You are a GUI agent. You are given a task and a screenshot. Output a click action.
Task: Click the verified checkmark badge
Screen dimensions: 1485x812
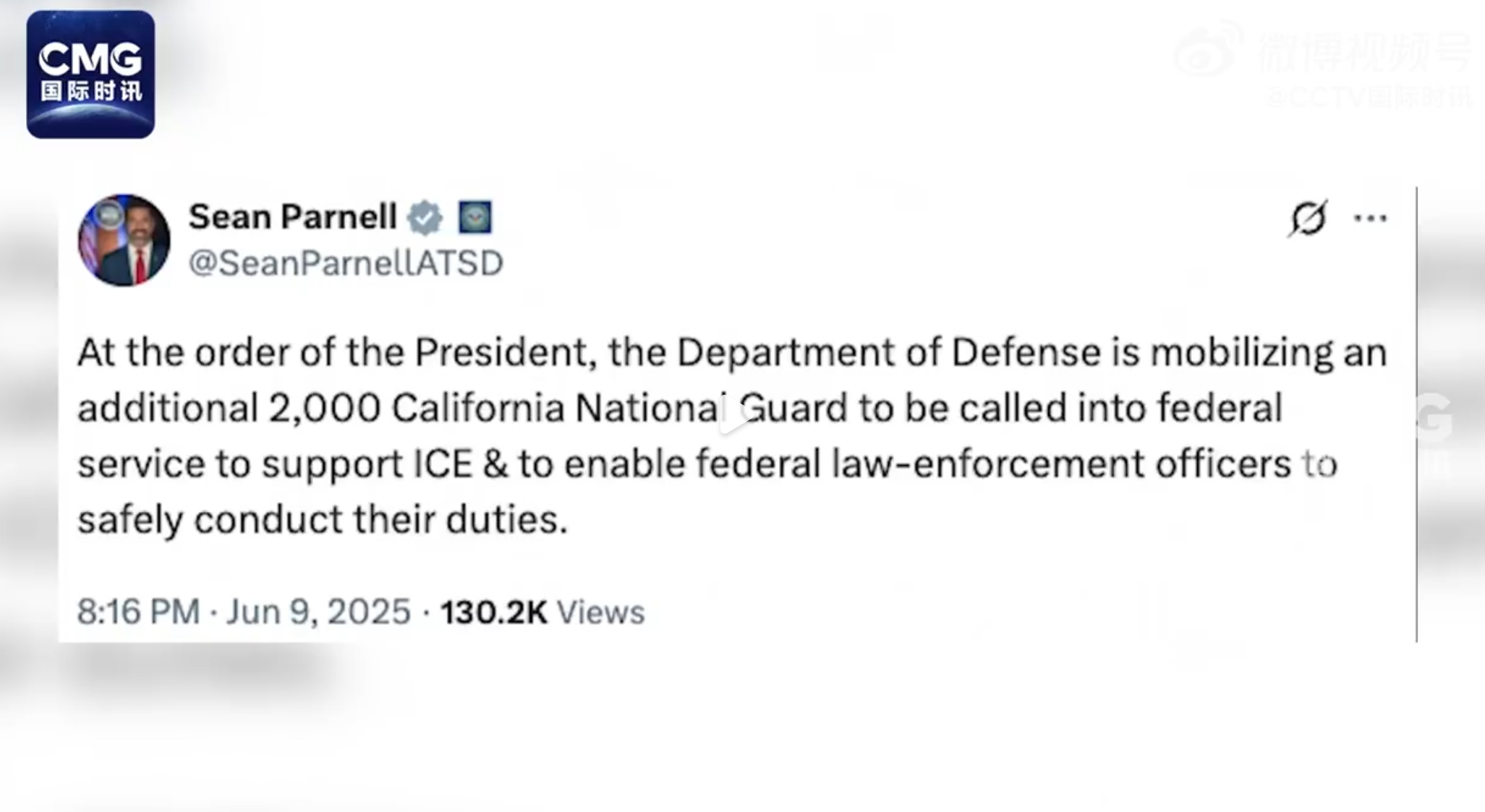pos(425,218)
